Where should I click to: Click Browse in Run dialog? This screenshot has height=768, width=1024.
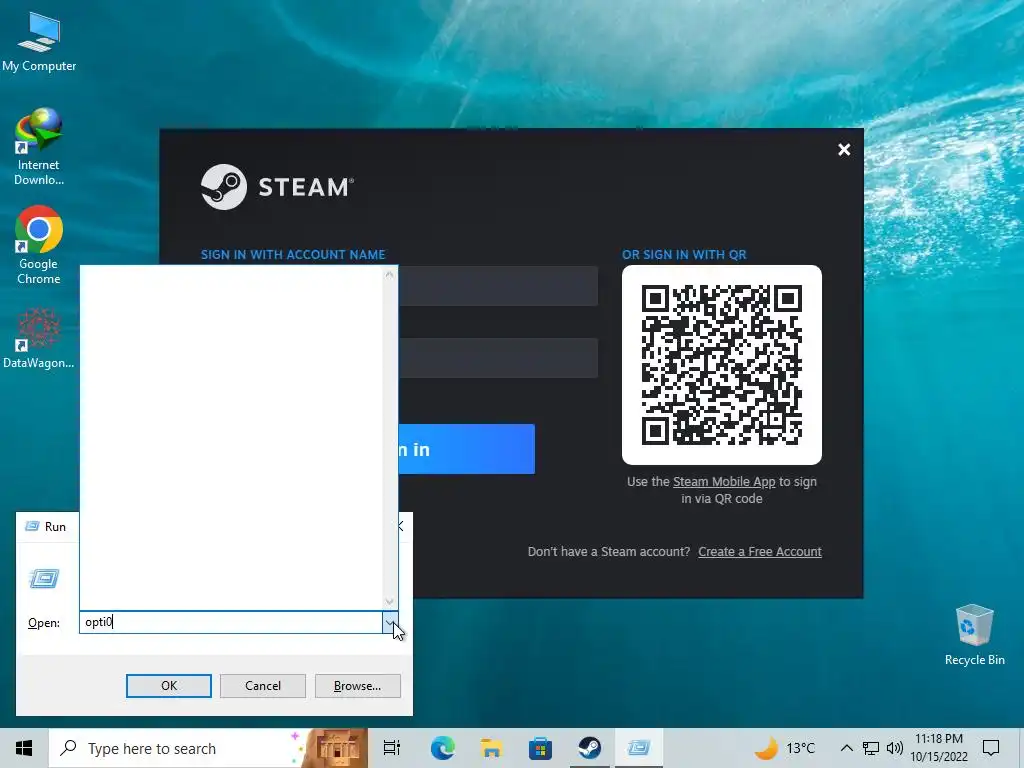[x=357, y=686]
